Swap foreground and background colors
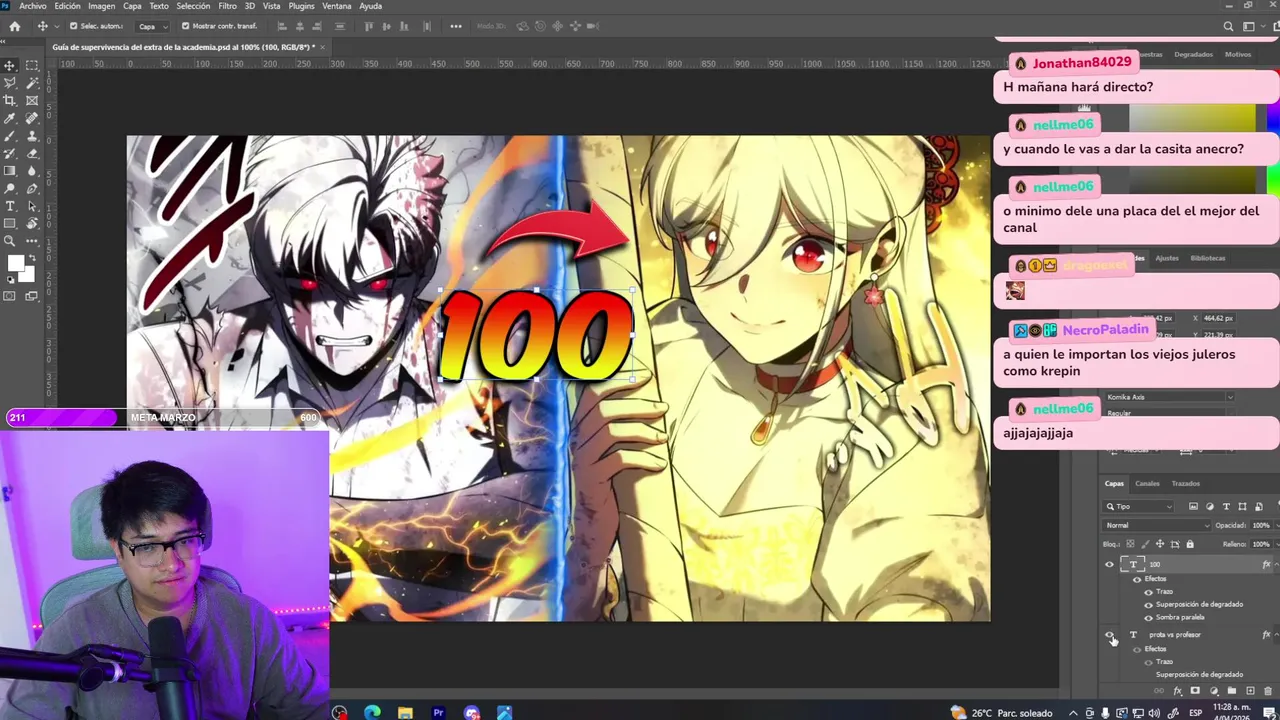Viewport: 1280px width, 720px height. click(32, 257)
